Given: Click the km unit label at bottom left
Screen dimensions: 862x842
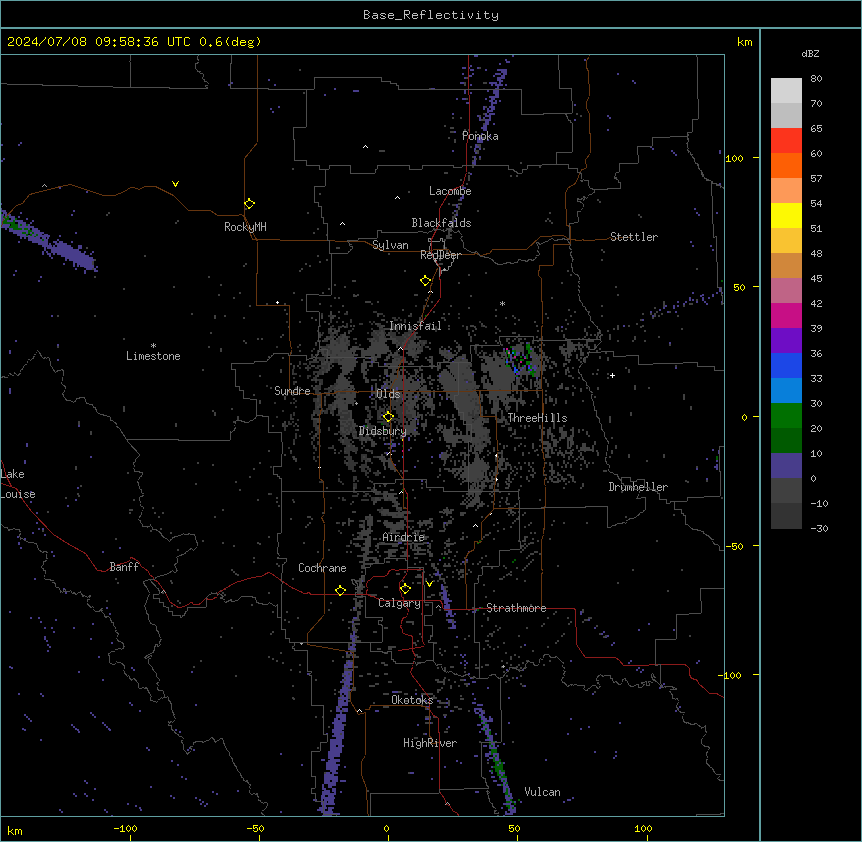Looking at the screenshot, I should [15, 830].
